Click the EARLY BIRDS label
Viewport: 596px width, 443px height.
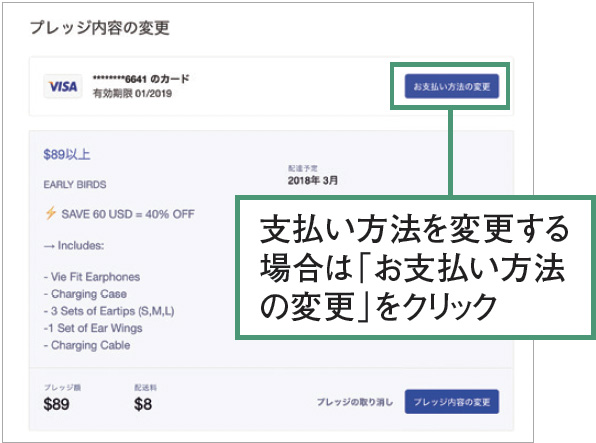pos(75,184)
